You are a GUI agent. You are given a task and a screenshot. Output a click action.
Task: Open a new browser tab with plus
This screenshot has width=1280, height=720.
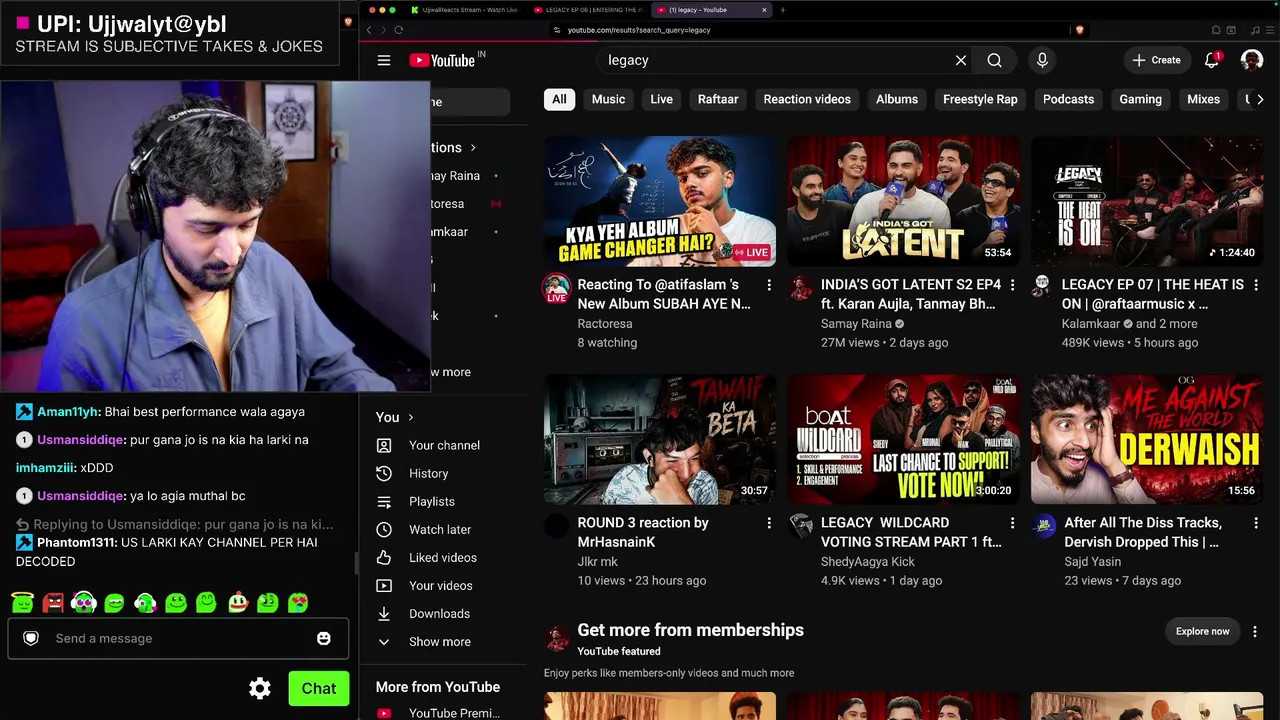782,10
